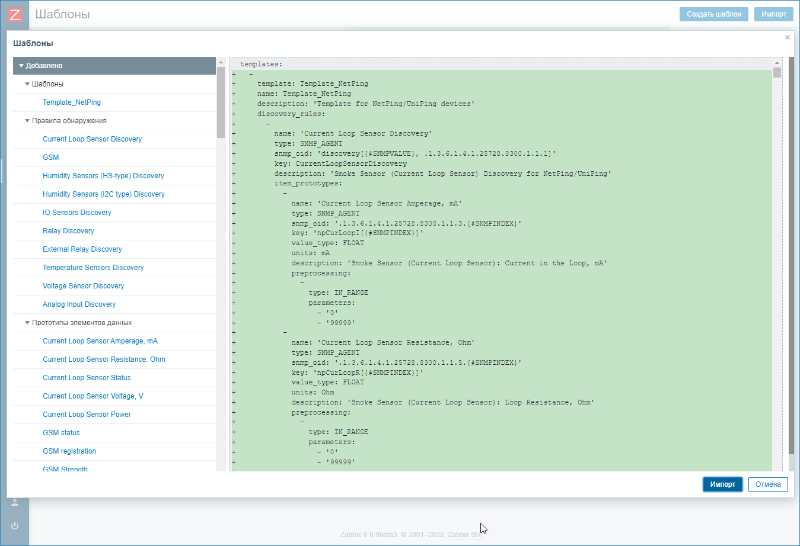Select Voltage Sensor Discovery
Viewport: 800px width, 546px height.
[x=83, y=286]
